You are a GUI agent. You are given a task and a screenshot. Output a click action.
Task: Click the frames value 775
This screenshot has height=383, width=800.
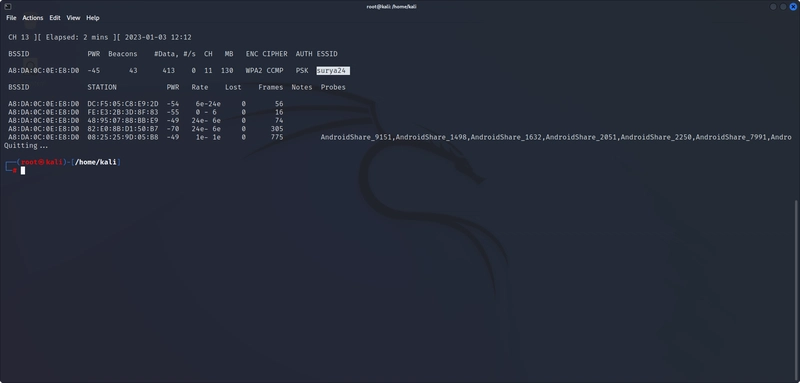click(277, 137)
